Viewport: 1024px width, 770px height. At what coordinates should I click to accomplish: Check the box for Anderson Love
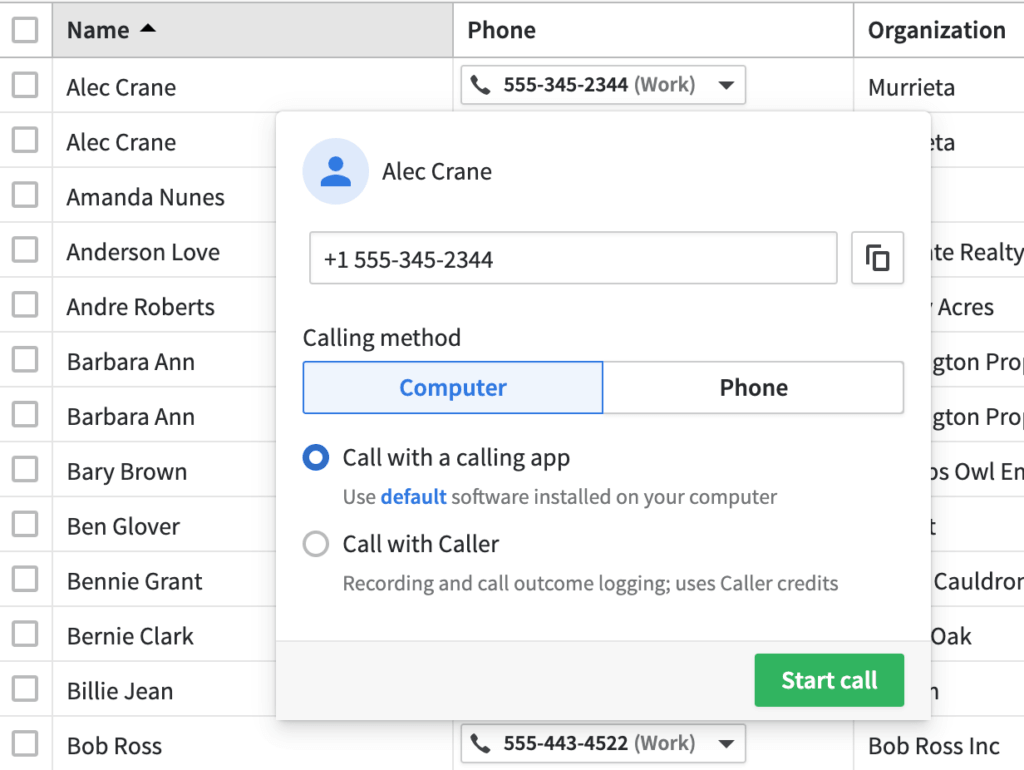point(25,249)
